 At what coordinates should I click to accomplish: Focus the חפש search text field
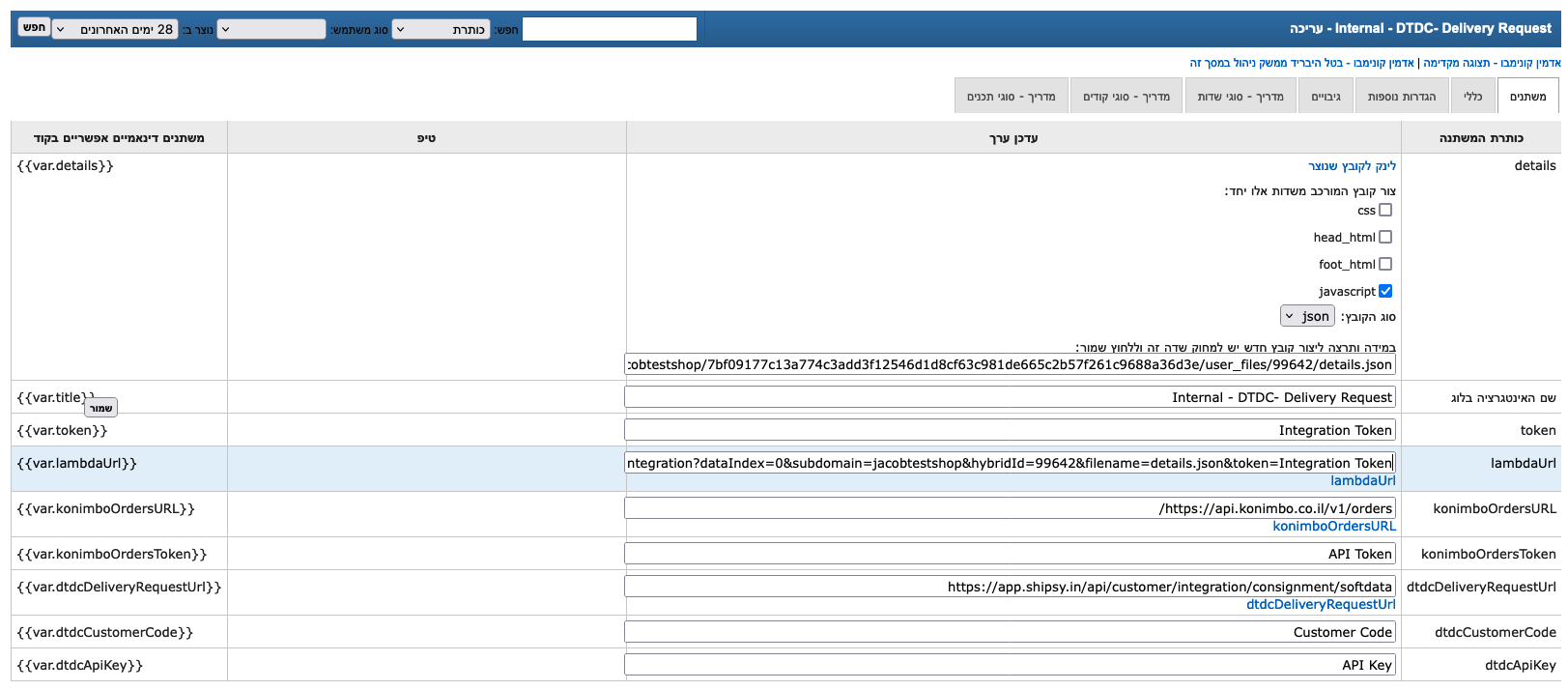pyautogui.click(x=609, y=29)
